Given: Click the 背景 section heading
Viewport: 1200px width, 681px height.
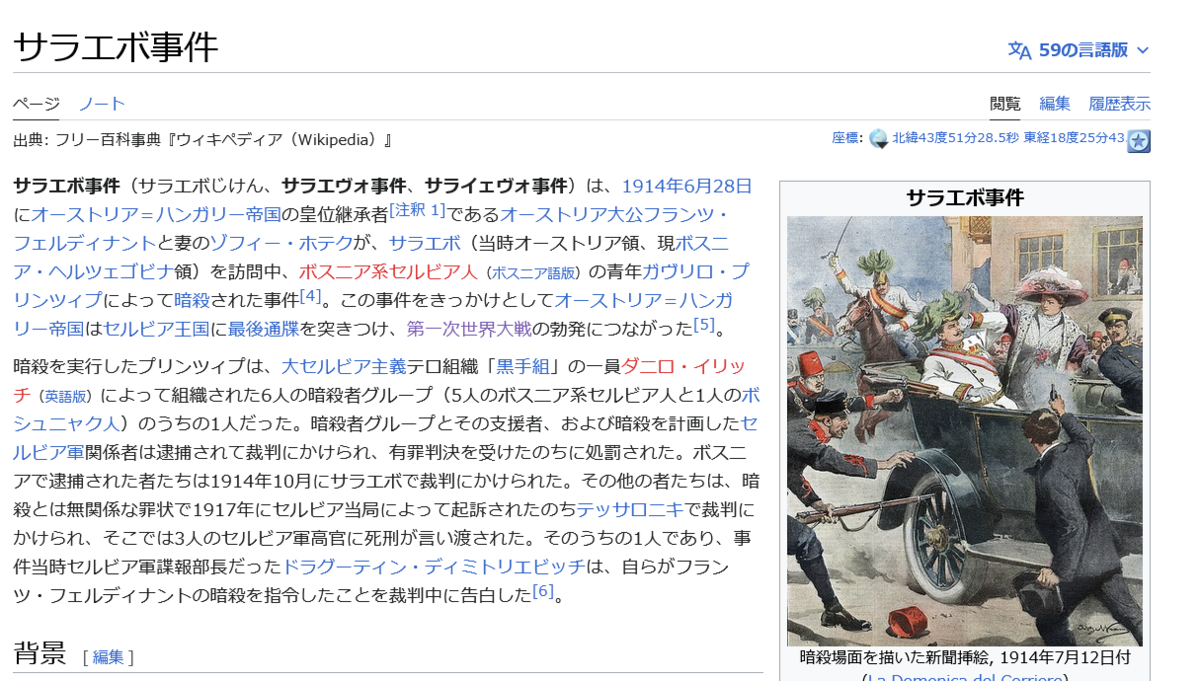Looking at the screenshot, I should 40,654.
